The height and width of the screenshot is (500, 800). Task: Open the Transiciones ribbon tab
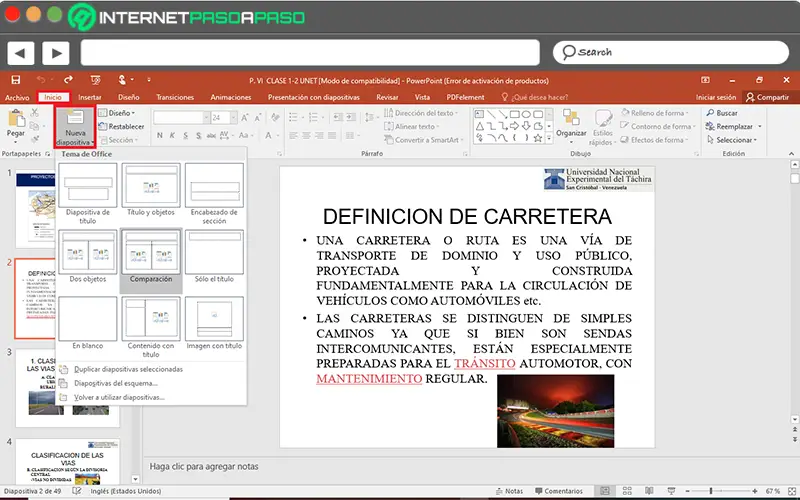point(175,97)
